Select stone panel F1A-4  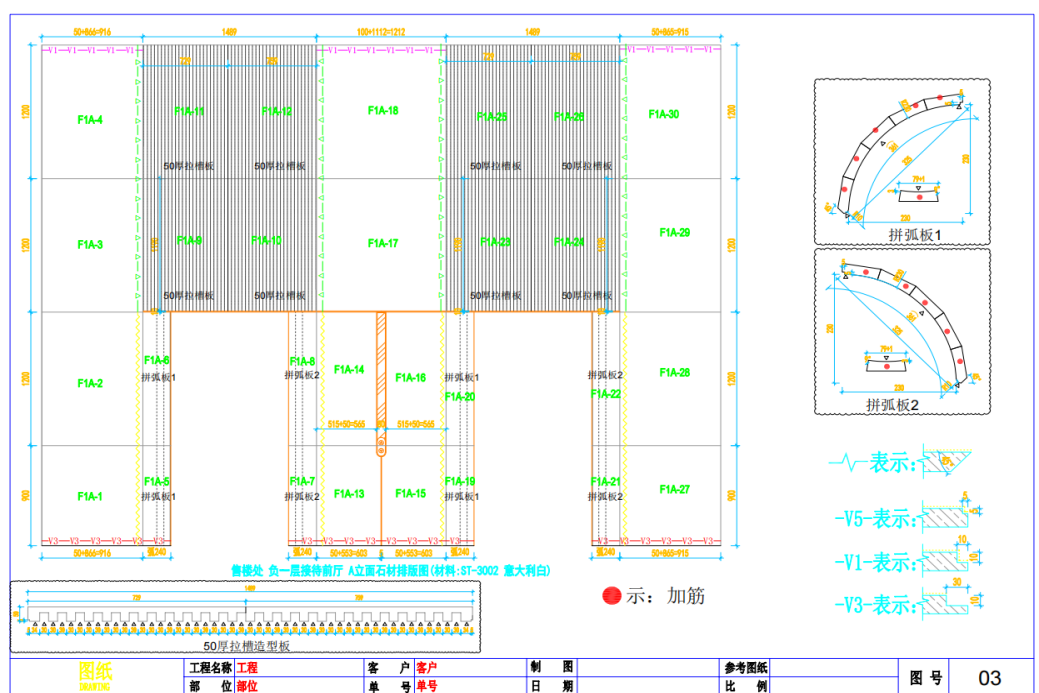[x=90, y=120]
